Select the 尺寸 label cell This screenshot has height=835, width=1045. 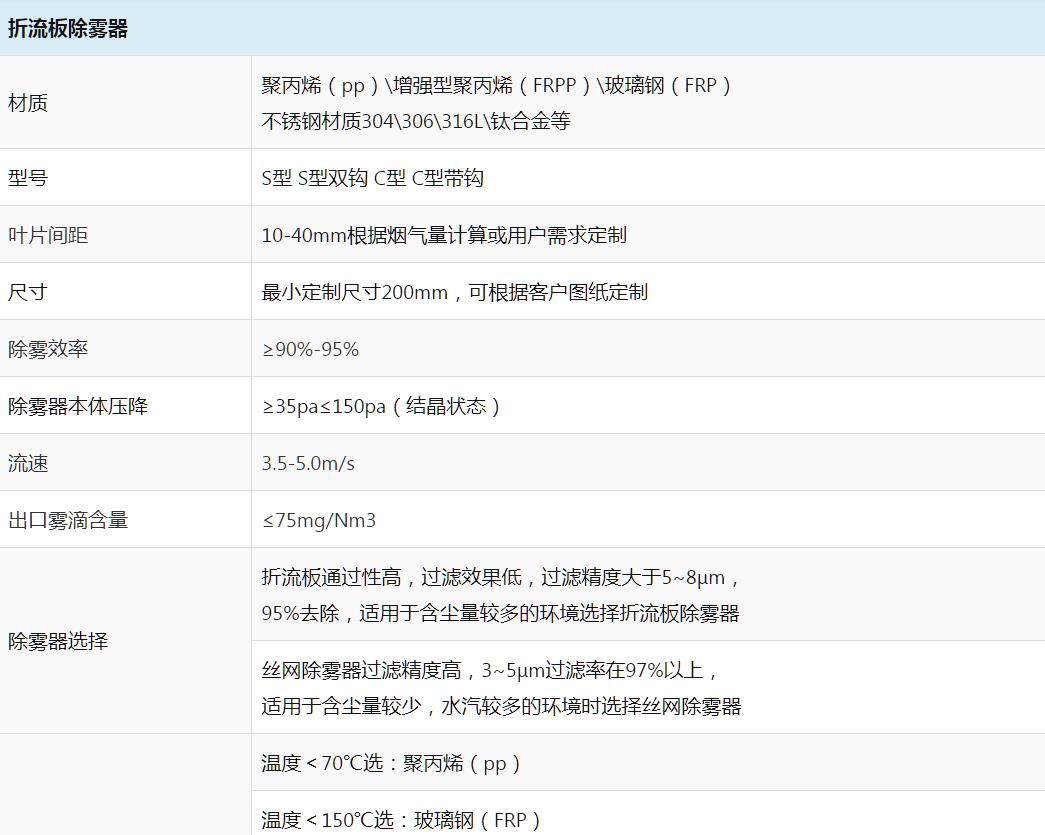28,292
